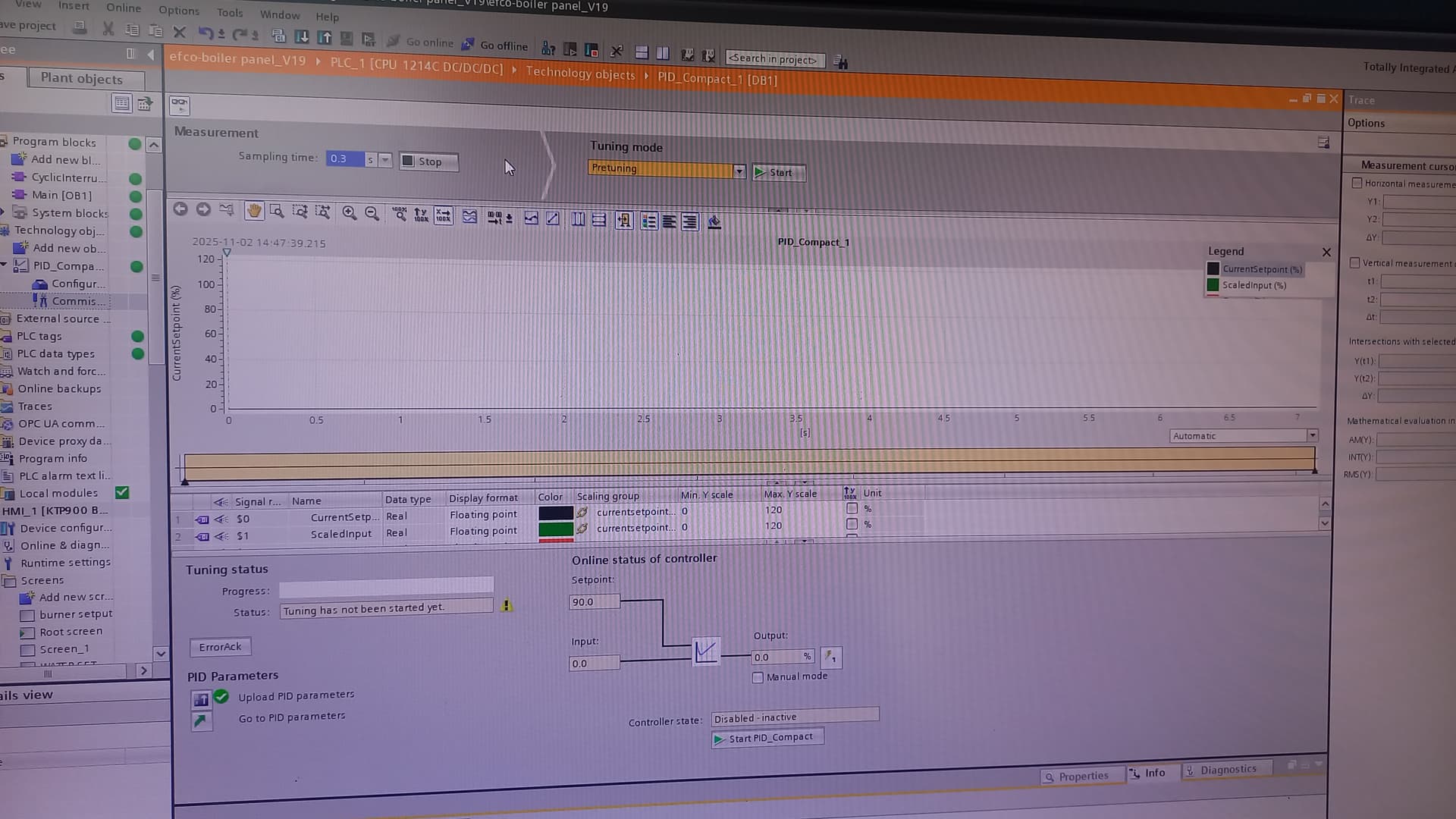This screenshot has height=819, width=1456.
Task: Open the Options menu
Action: 179,11
